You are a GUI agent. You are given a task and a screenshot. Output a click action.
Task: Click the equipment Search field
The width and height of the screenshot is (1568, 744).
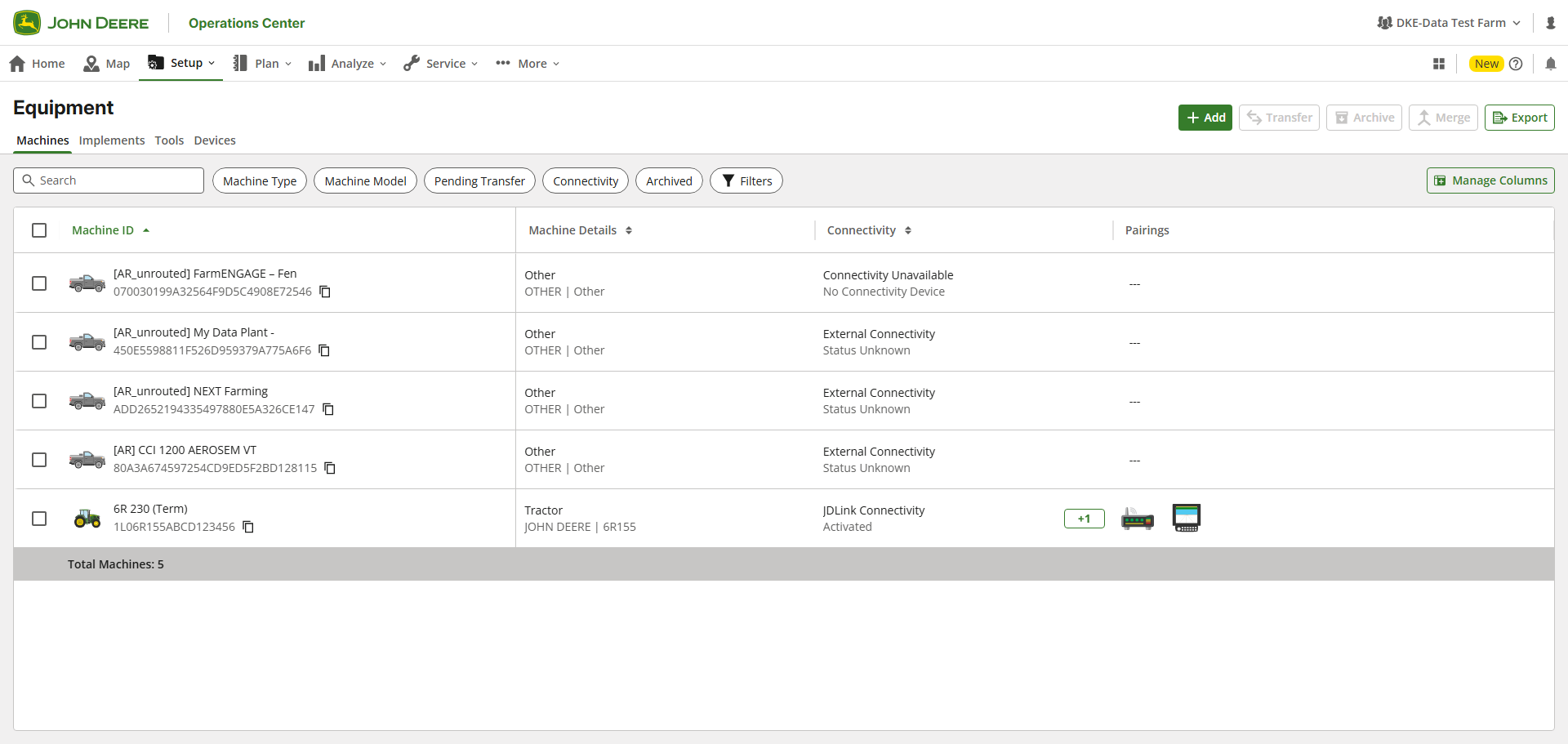click(109, 180)
